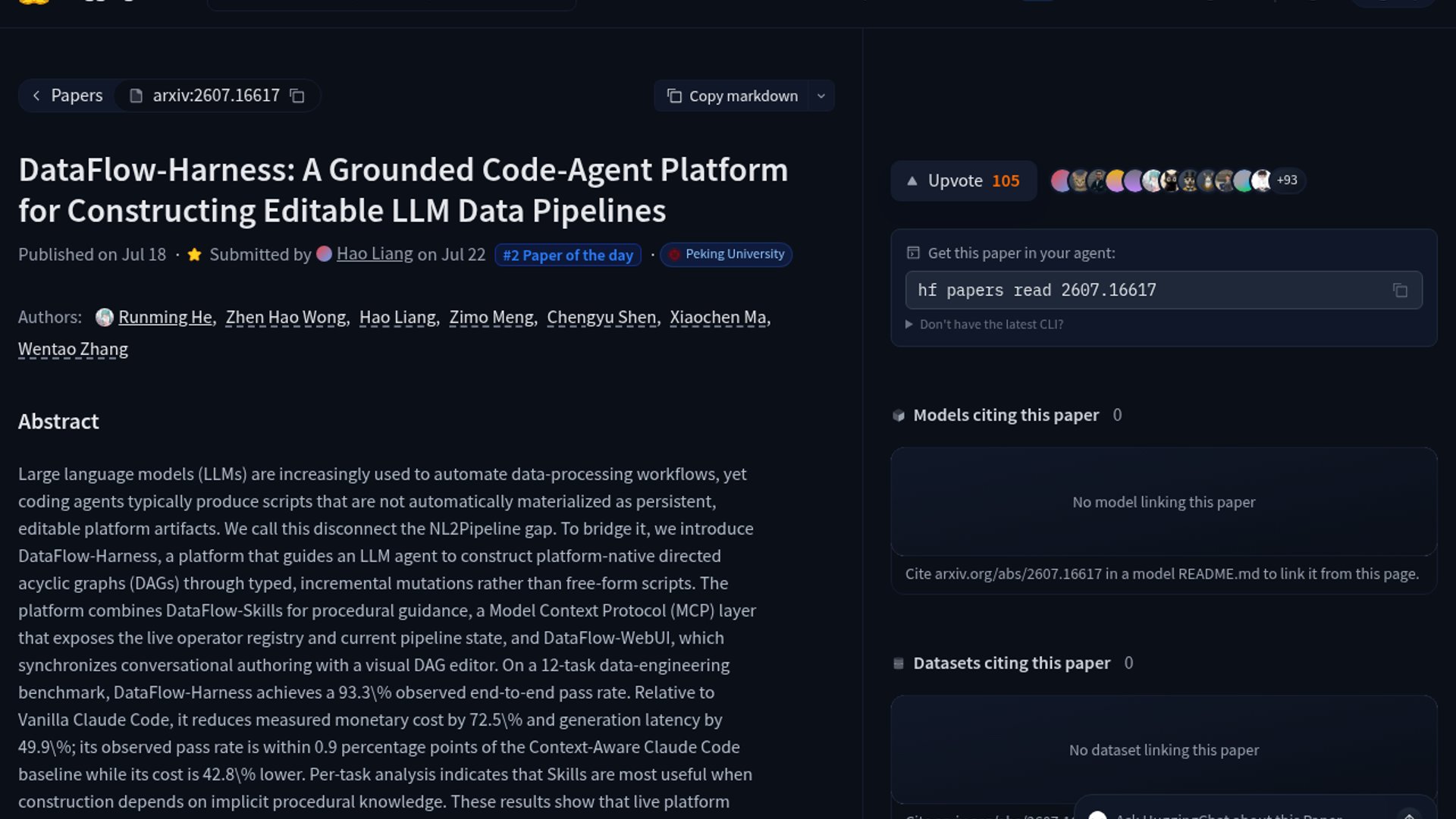
Task: Click the database icon beside Datasets citing
Action: click(899, 664)
